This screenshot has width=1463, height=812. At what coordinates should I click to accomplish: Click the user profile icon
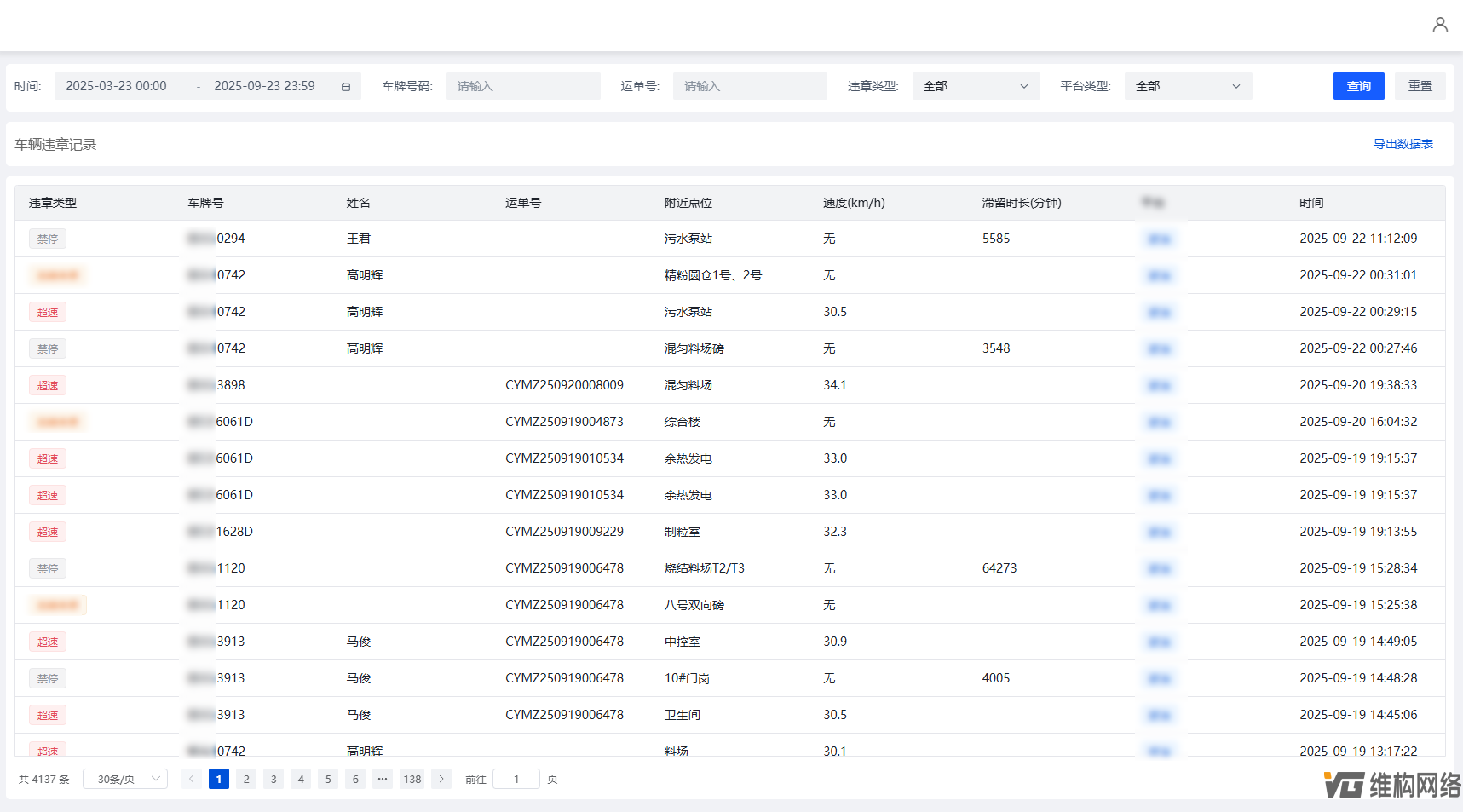tap(1439, 25)
